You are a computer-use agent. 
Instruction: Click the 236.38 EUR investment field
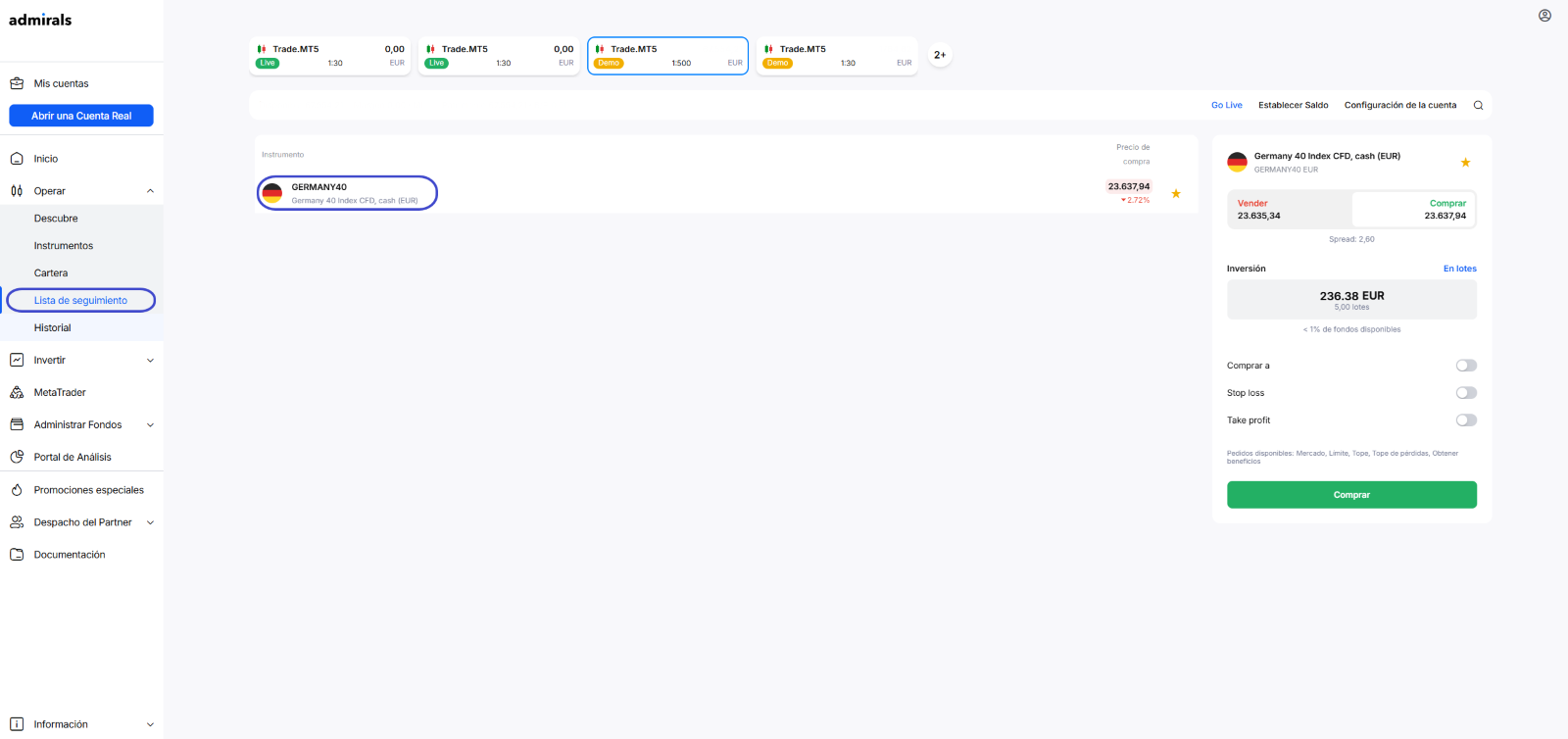coord(1351,300)
